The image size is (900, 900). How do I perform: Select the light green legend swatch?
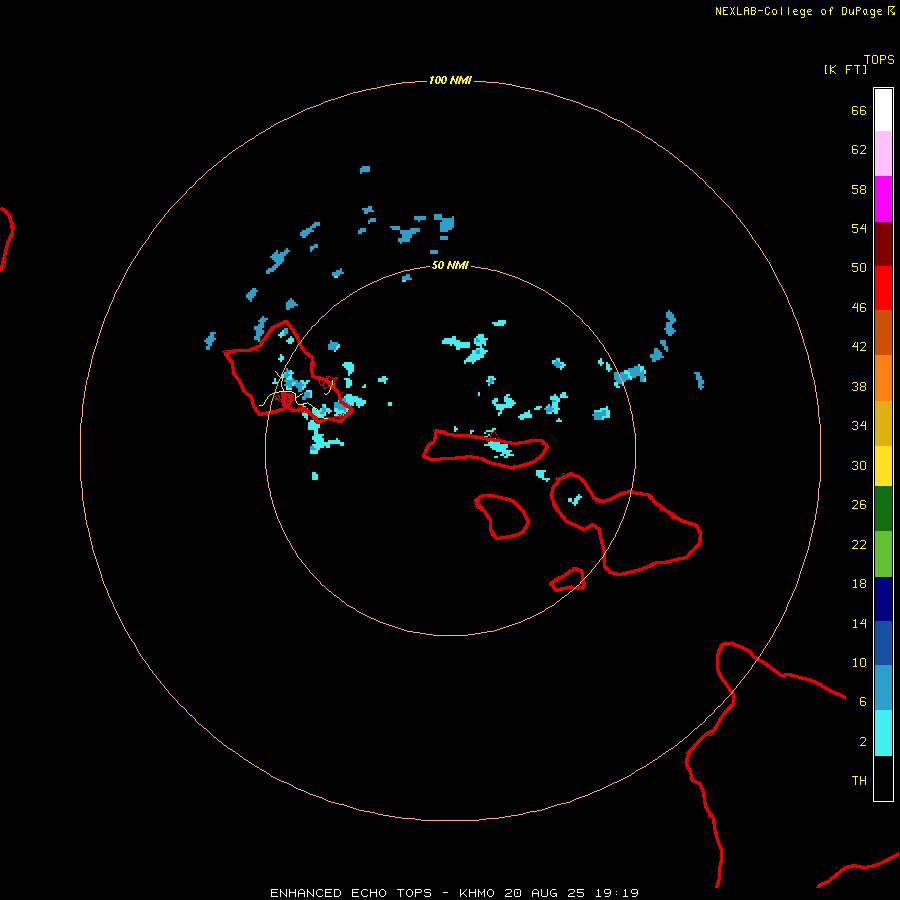[x=883, y=554]
